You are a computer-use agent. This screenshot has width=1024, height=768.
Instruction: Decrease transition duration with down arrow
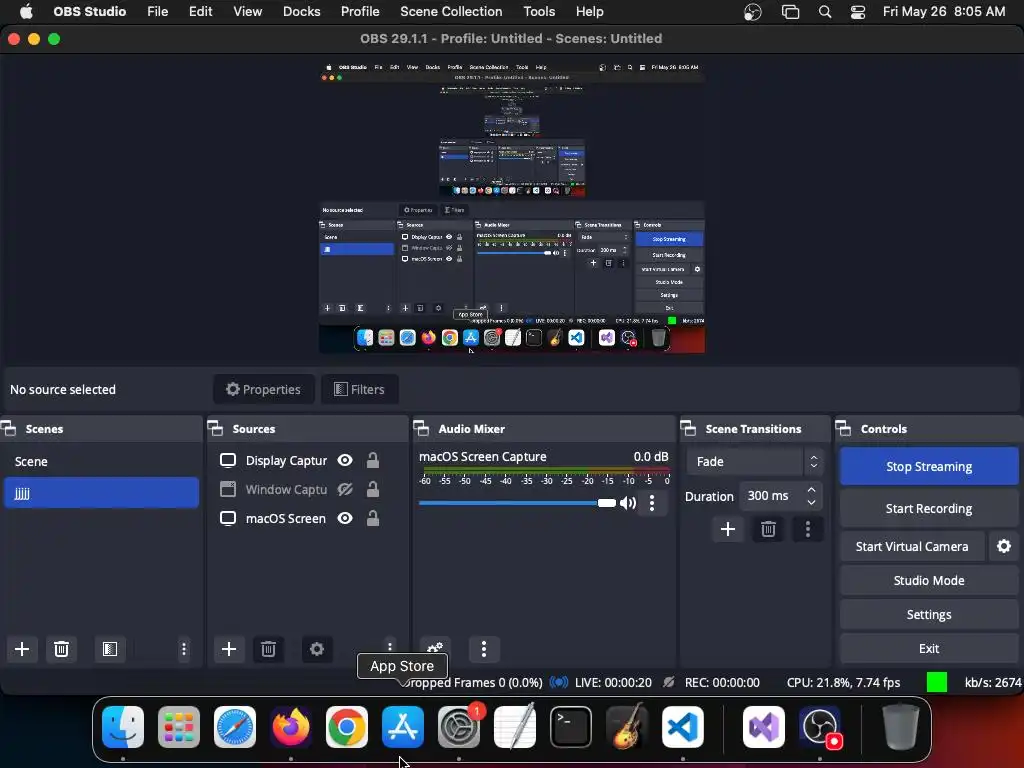point(811,502)
